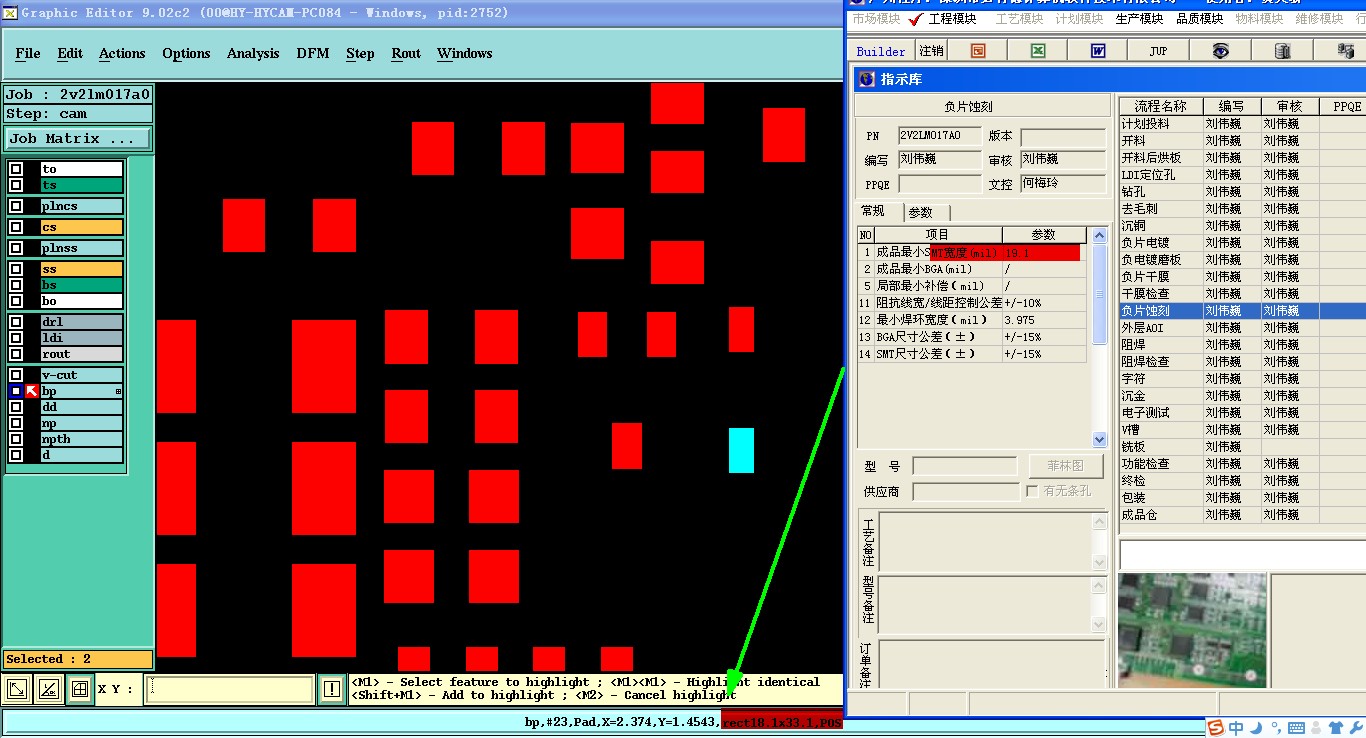Click the Builder button

pyautogui.click(x=881, y=51)
